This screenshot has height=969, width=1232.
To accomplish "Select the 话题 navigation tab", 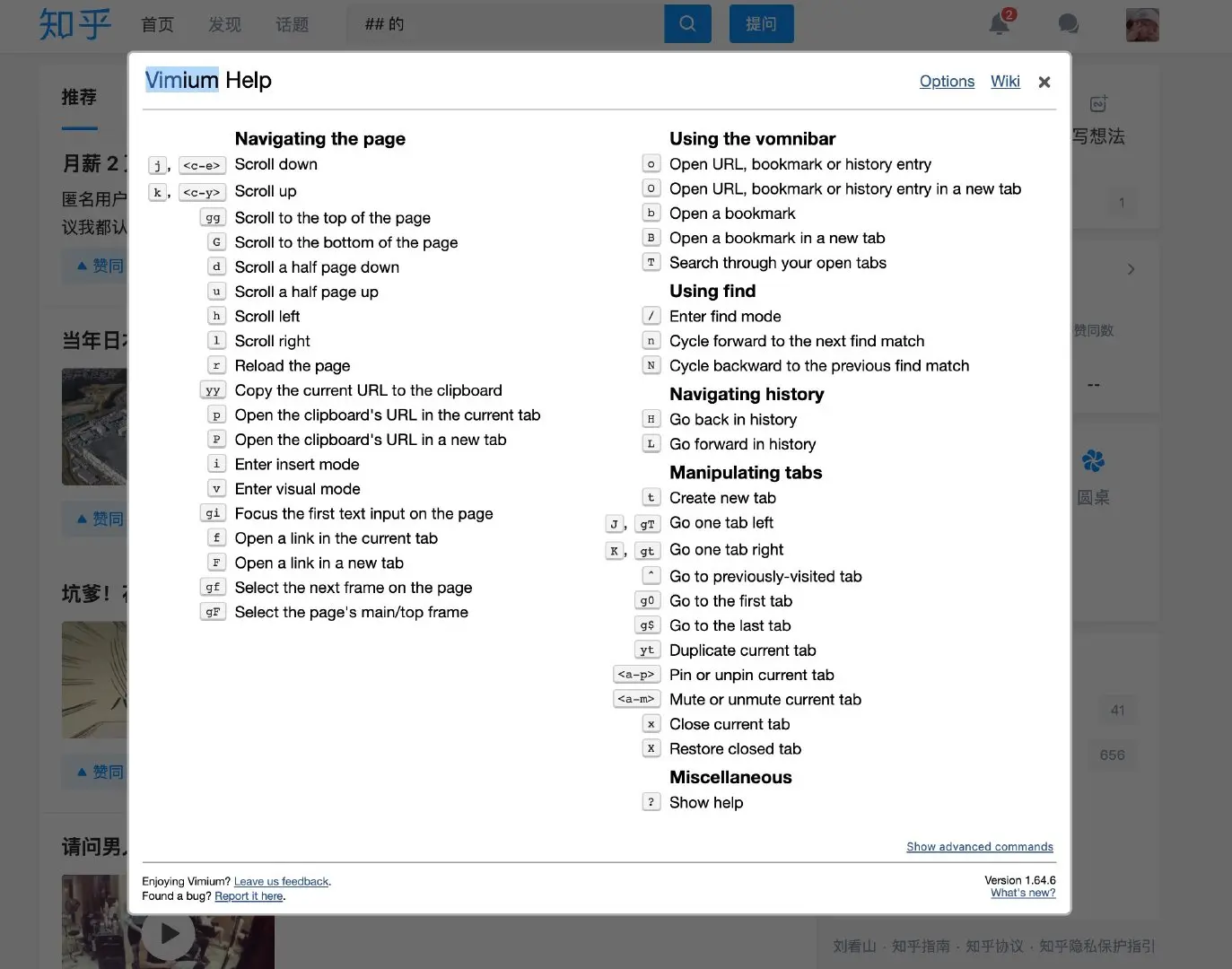I will (292, 24).
